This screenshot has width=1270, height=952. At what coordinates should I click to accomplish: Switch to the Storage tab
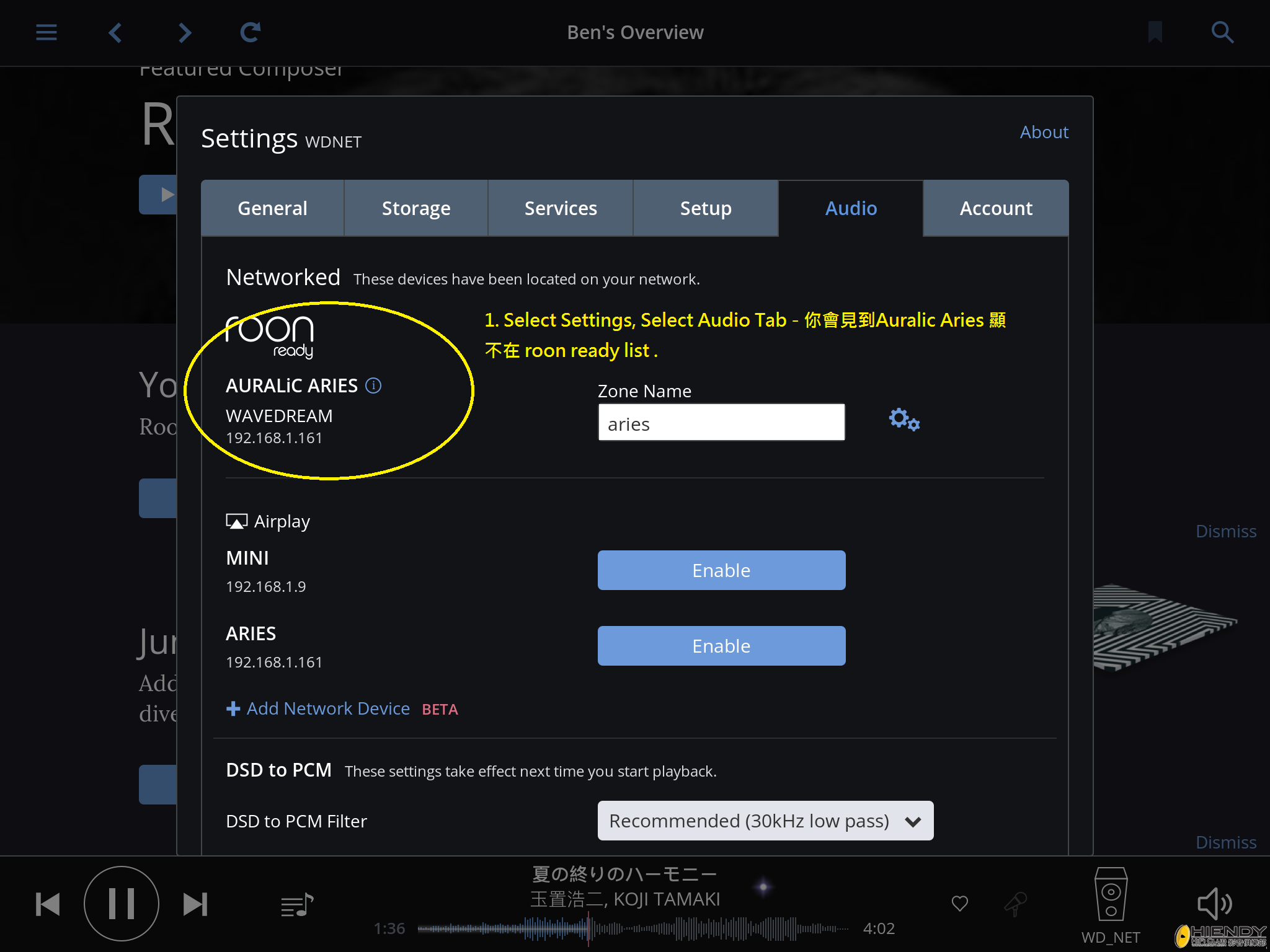[x=416, y=208]
